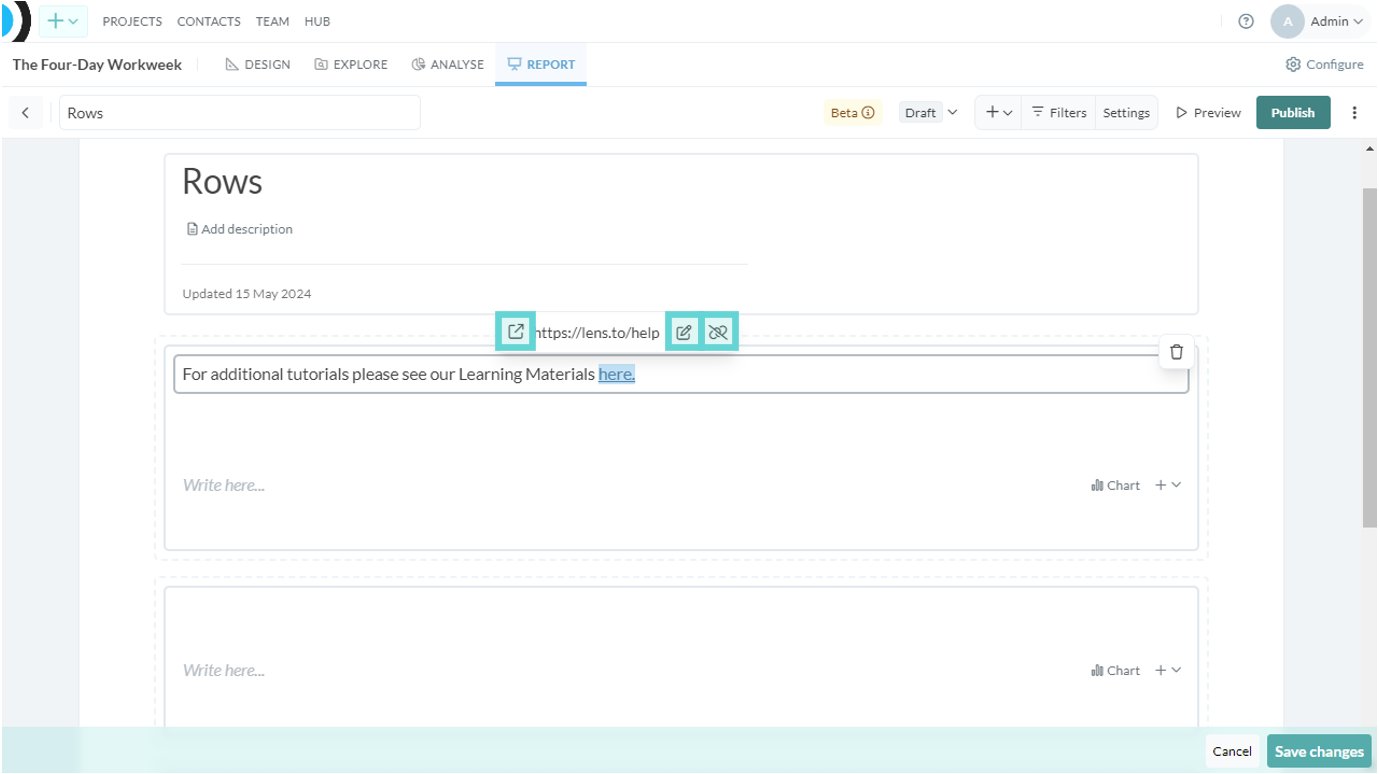Select the Report tab
Viewport: 1379px width, 774px height.
point(541,64)
